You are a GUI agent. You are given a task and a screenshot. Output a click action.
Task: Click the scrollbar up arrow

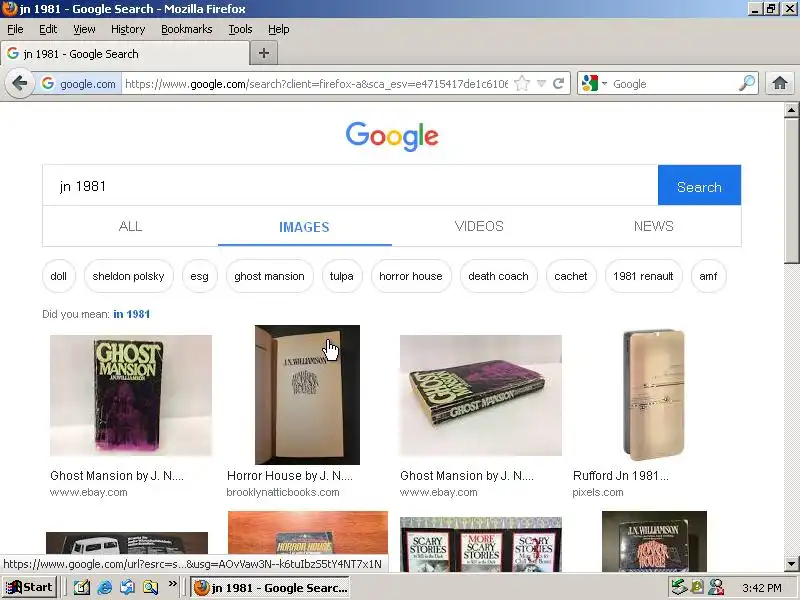[791, 110]
